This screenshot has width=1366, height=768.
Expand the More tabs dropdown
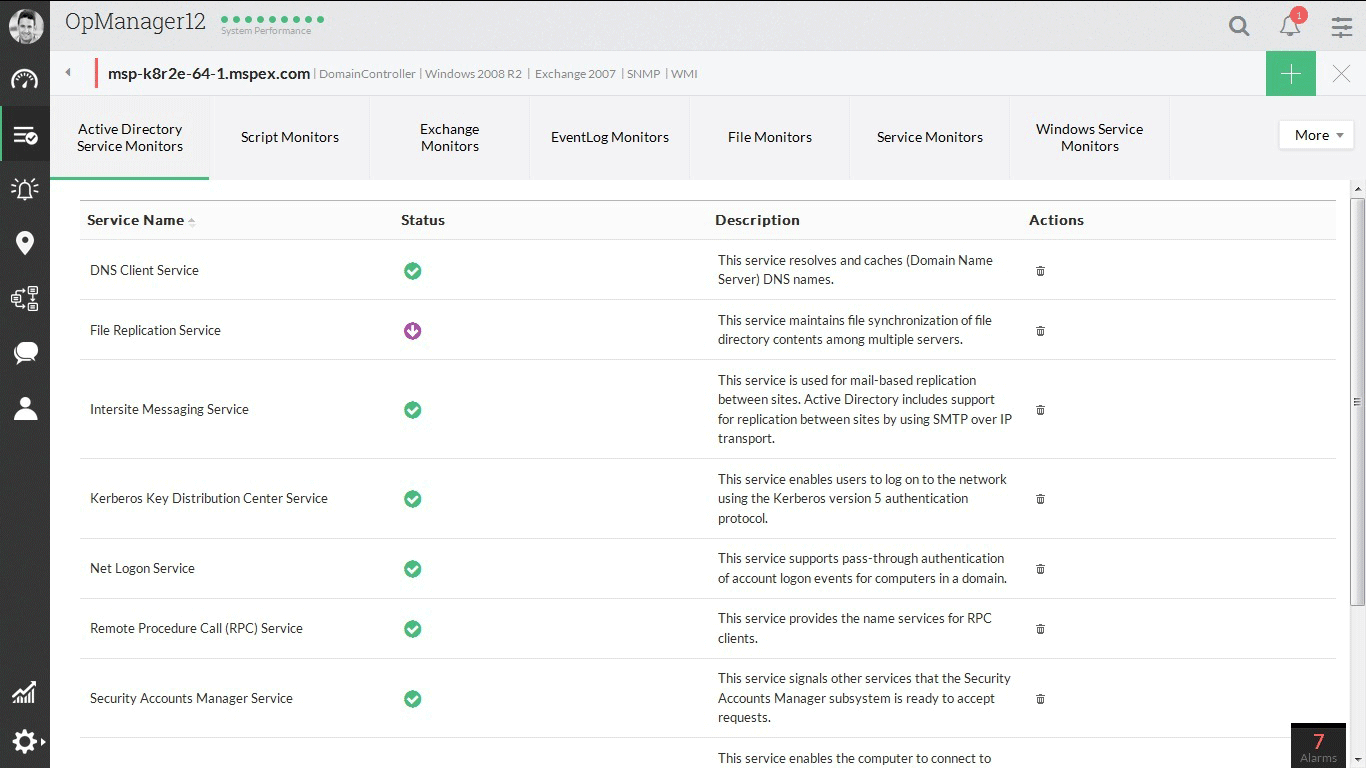coord(1316,135)
